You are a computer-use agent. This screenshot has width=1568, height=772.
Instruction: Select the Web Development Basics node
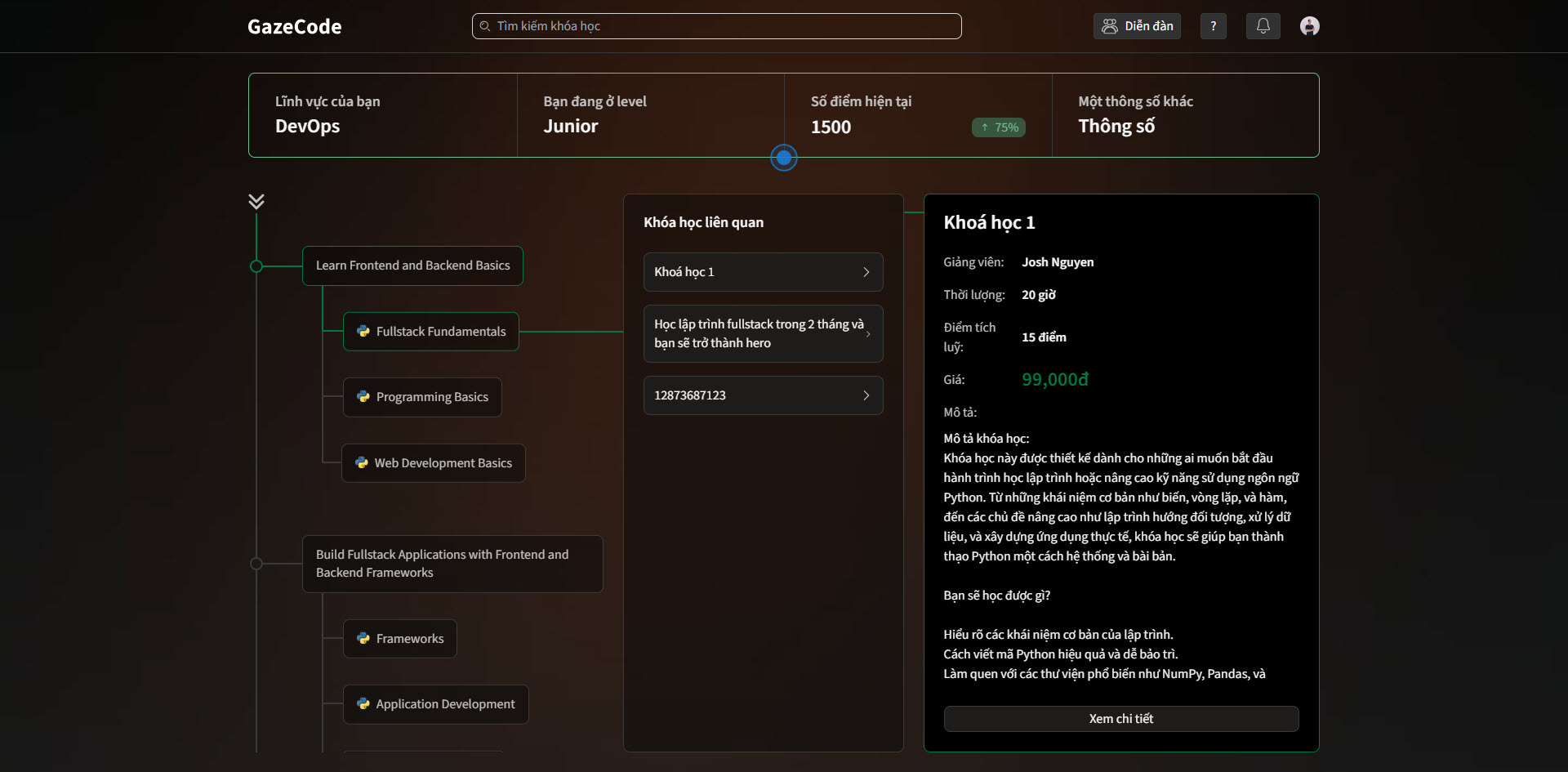pos(434,463)
